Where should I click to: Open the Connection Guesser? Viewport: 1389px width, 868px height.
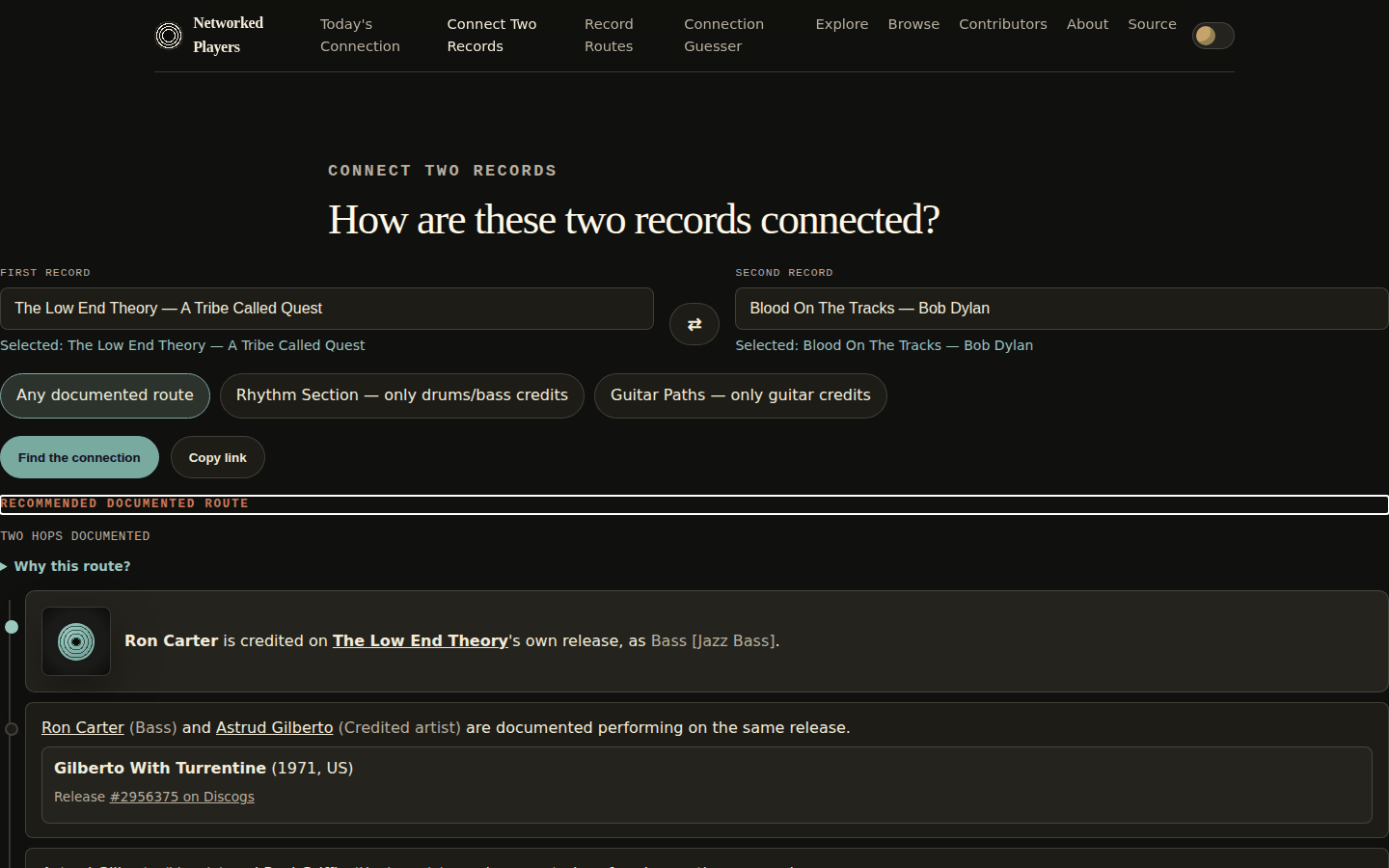tap(723, 35)
